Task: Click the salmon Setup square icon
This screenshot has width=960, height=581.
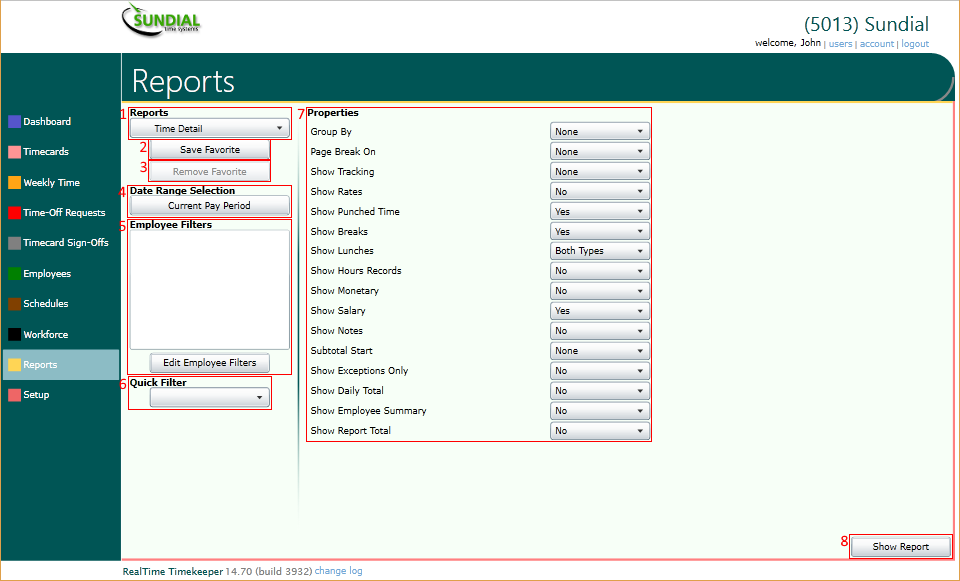Action: tap(15, 395)
